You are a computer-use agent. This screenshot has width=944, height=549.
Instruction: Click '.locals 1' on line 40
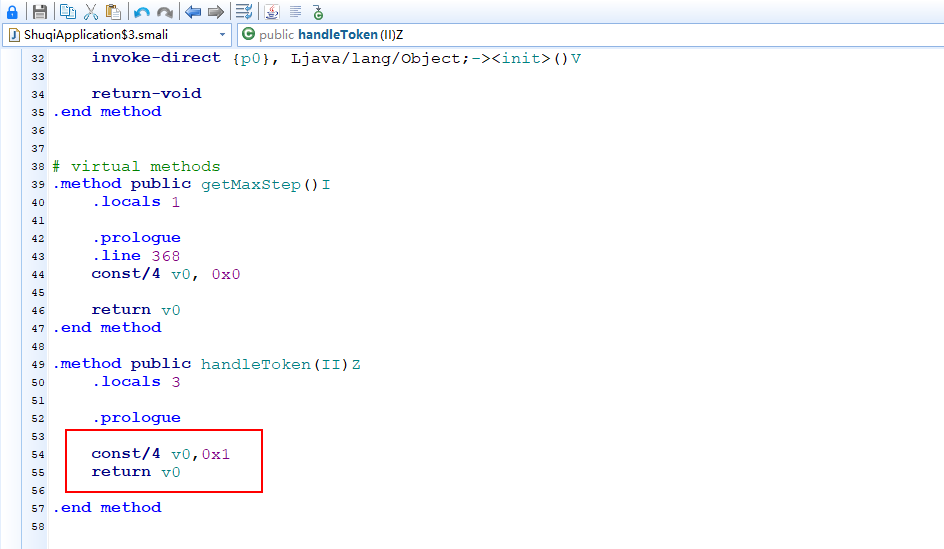pos(136,202)
